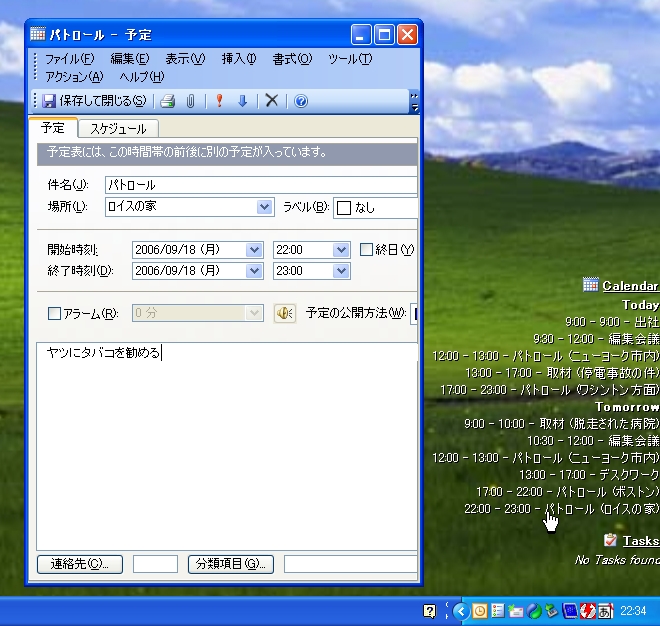
Task: Enable the アラーム reminder checkbox
Action: [x=54, y=313]
